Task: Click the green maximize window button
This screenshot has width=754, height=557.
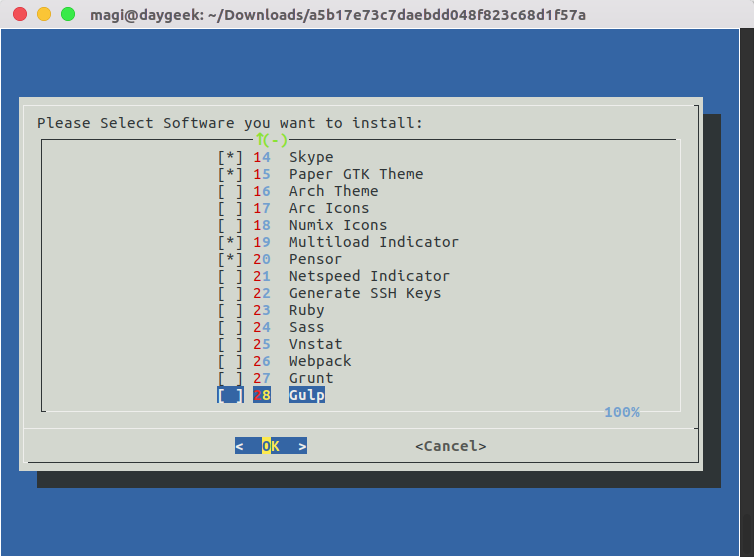Action: (x=68, y=14)
